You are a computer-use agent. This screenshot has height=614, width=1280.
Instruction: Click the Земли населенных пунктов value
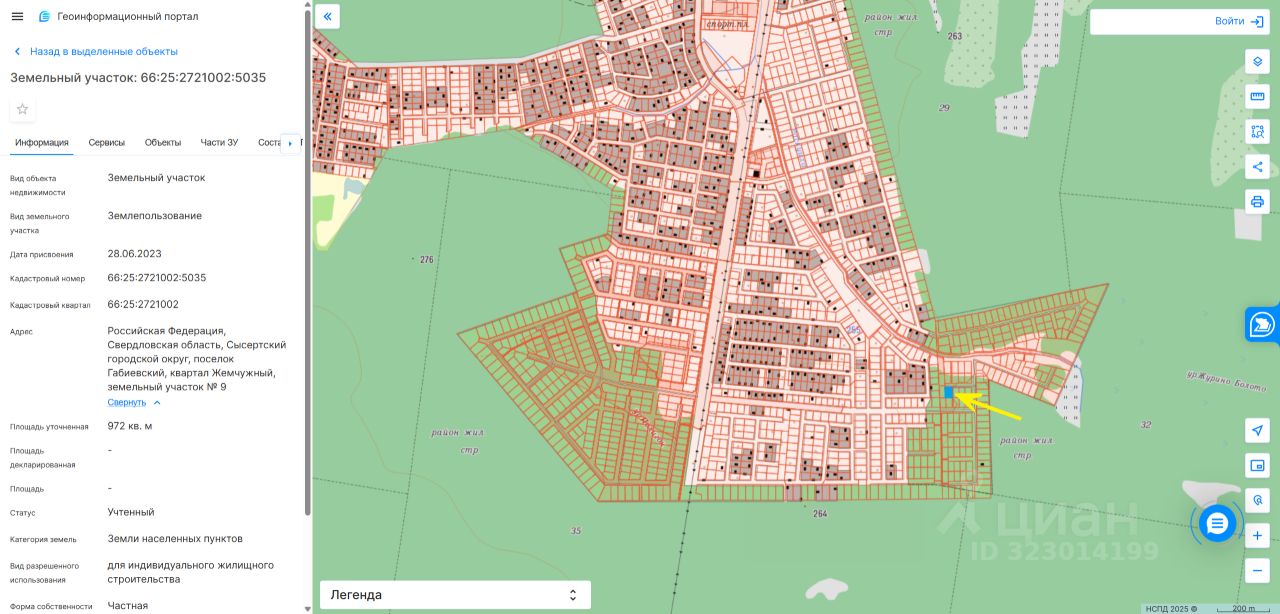coord(175,539)
